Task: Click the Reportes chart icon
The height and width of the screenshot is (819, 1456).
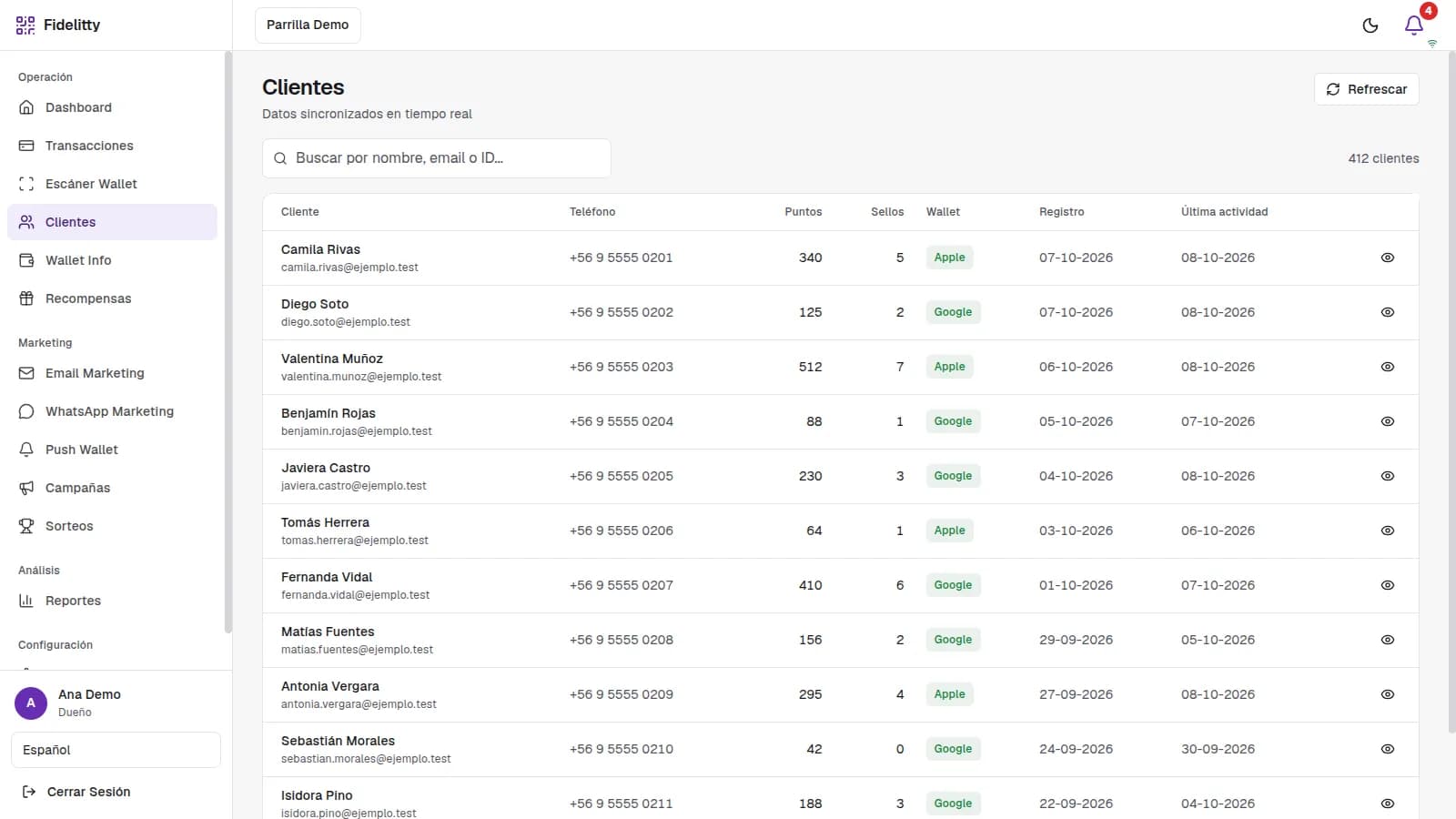Action: 26,601
